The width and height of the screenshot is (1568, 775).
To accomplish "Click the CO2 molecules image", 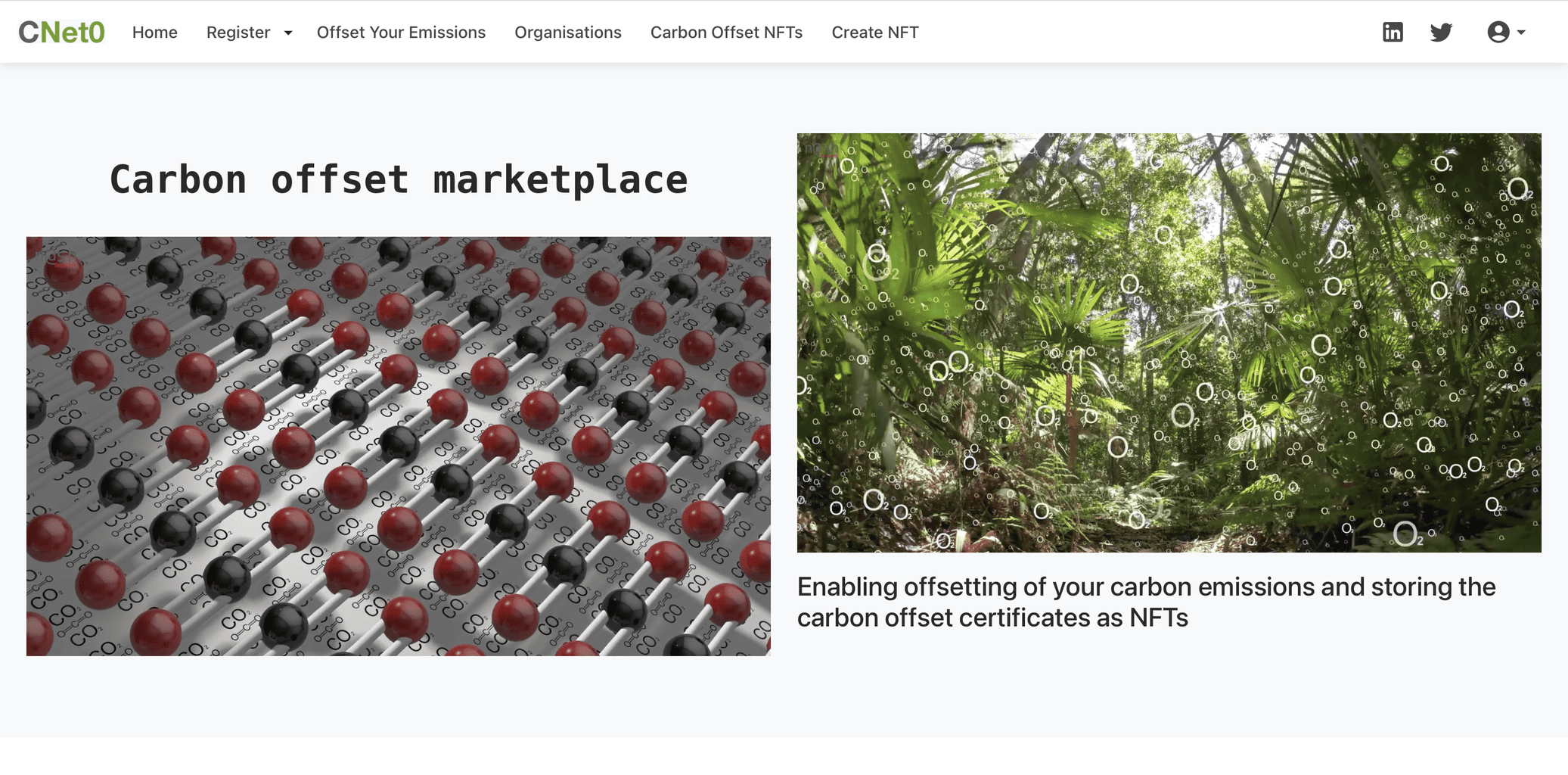I will coord(399,446).
